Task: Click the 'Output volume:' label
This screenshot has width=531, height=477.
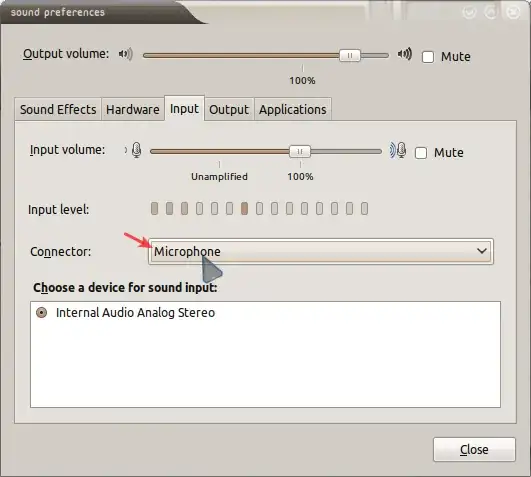Action: click(x=66, y=54)
